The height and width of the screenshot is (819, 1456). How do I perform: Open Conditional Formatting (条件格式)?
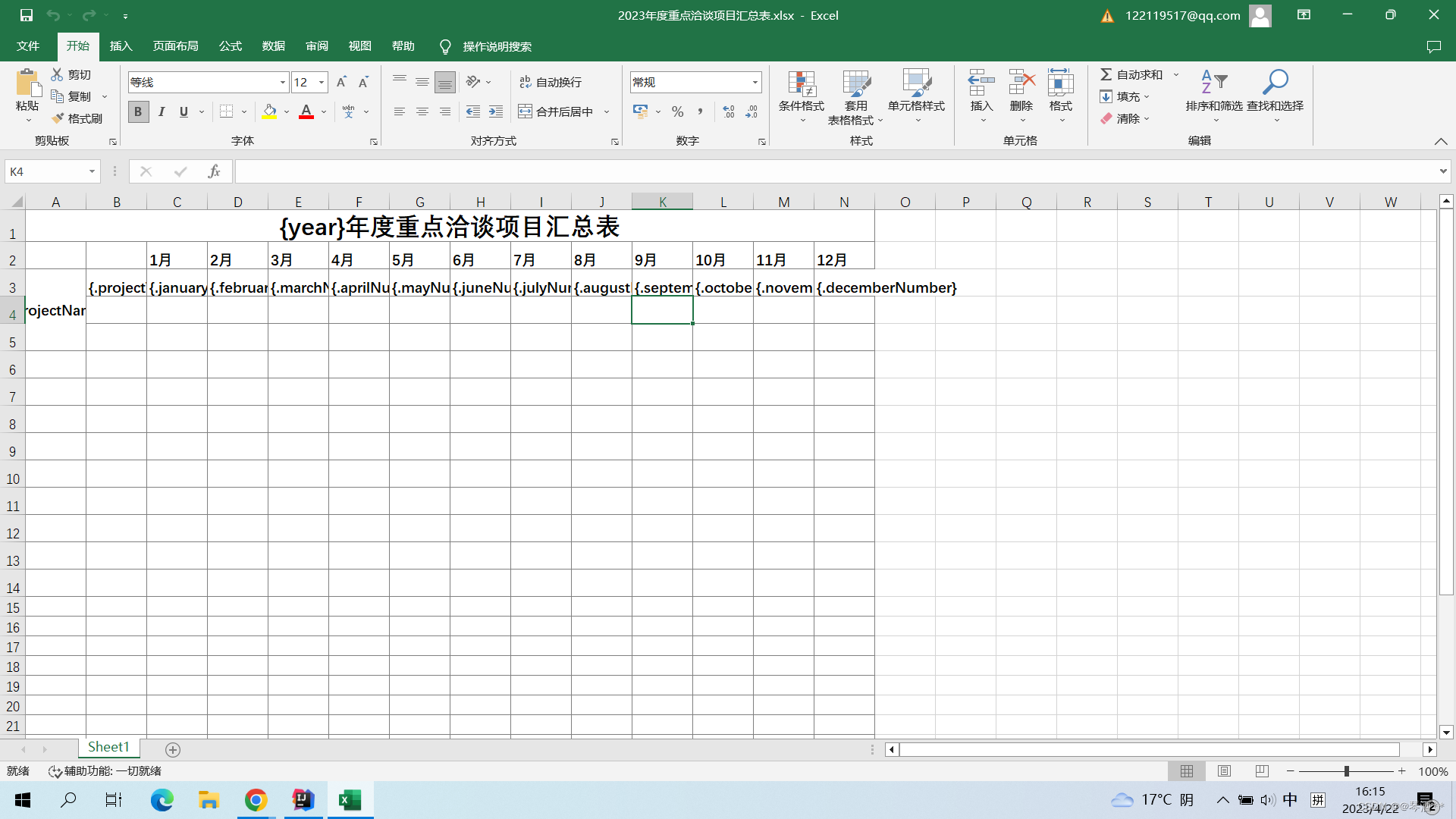[801, 96]
